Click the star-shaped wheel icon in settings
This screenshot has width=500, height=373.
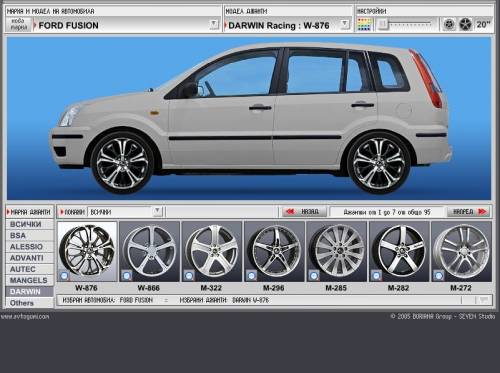point(465,24)
